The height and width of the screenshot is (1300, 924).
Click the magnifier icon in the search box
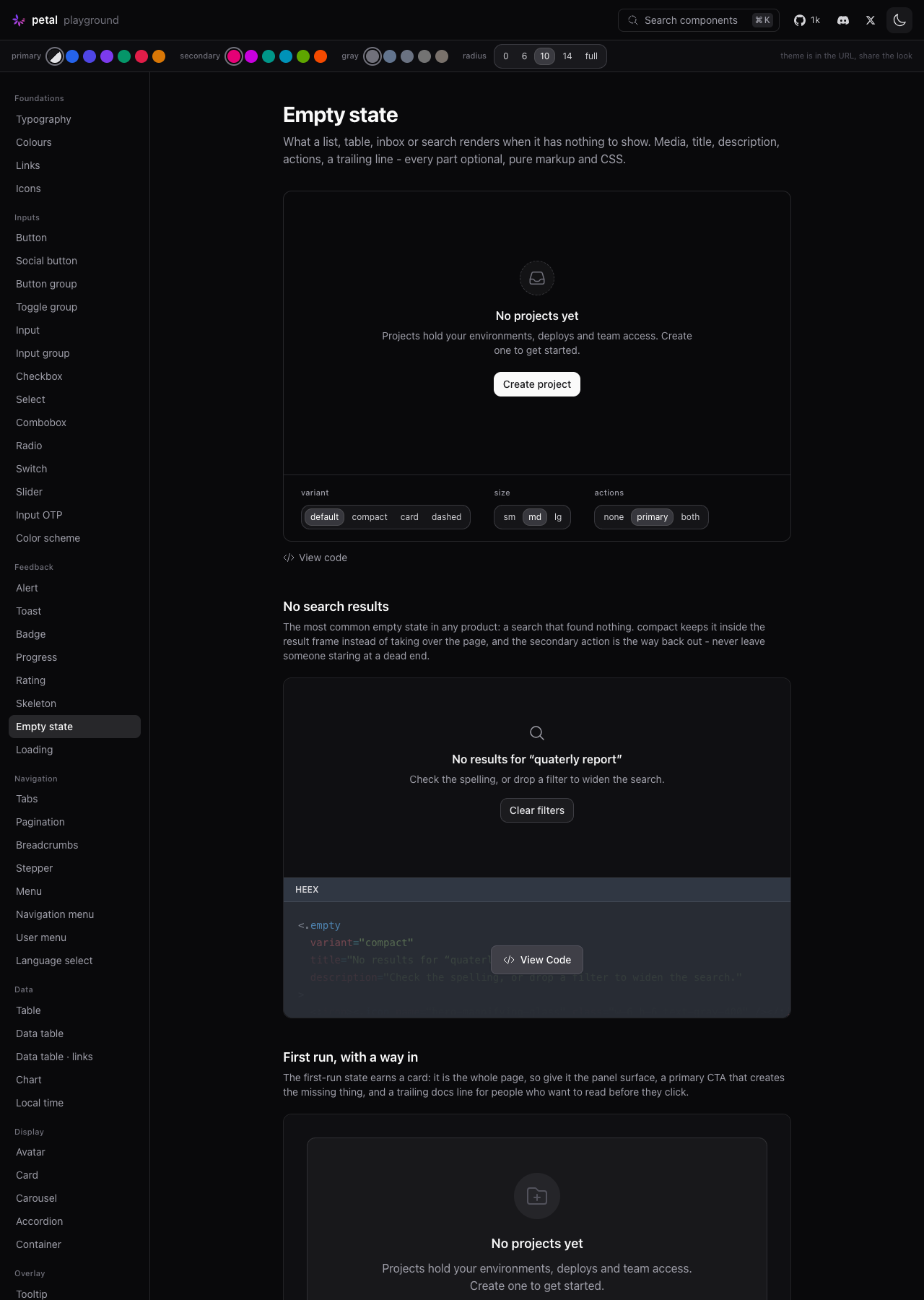coord(633,20)
